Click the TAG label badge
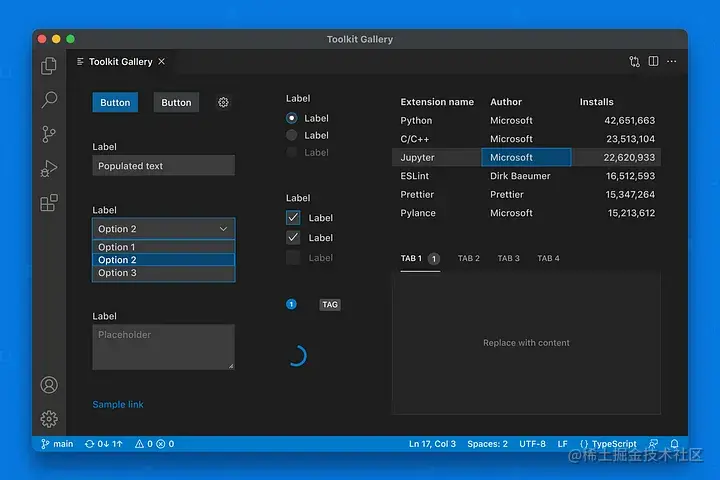Screen dimensions: 720x480 click(330, 305)
